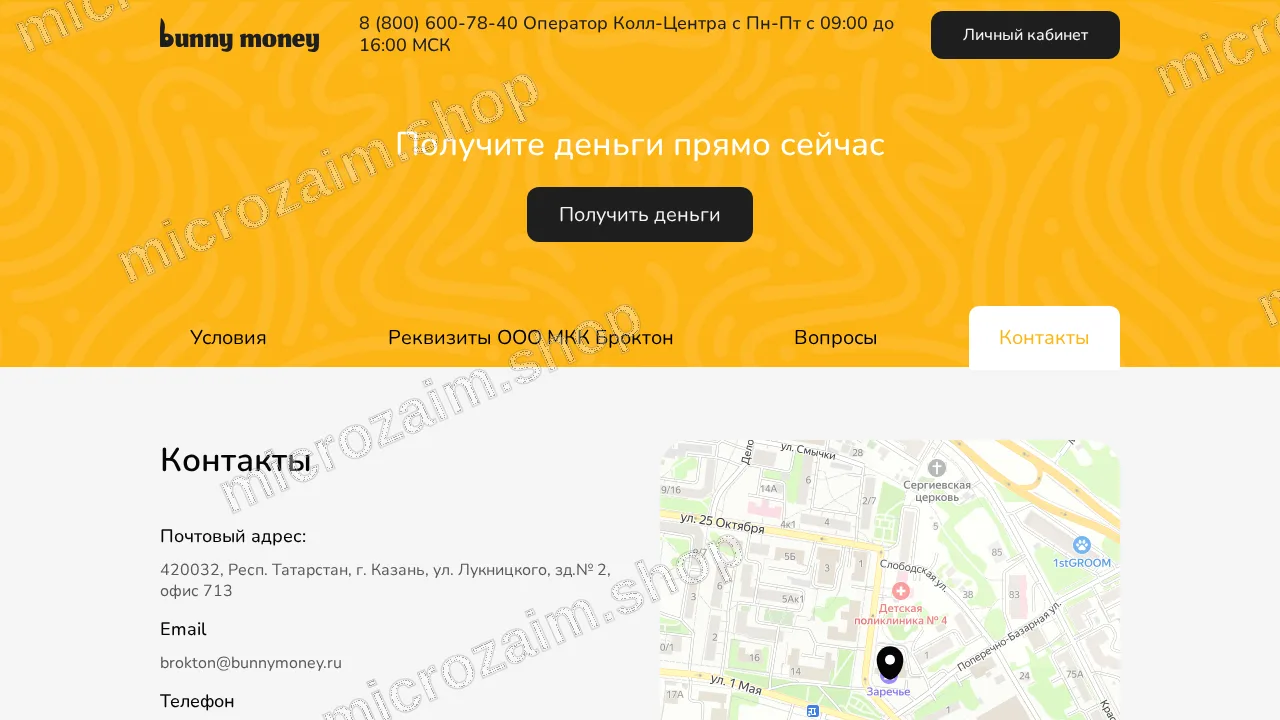Click the black location pin on the map
The image size is (1280, 720).
tap(890, 663)
